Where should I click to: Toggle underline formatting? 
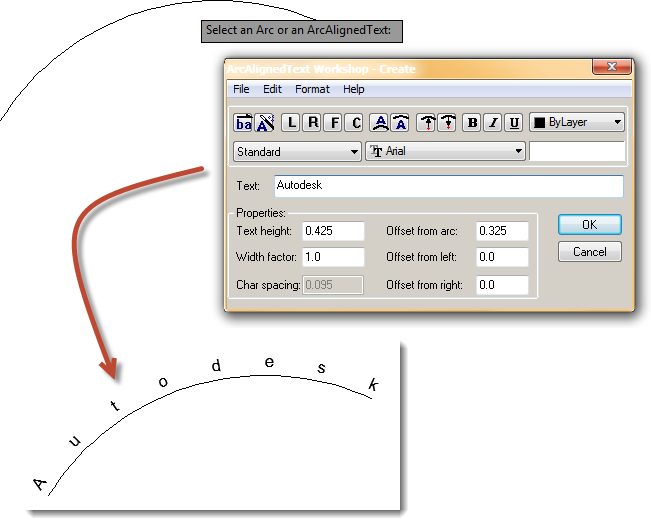[514, 122]
